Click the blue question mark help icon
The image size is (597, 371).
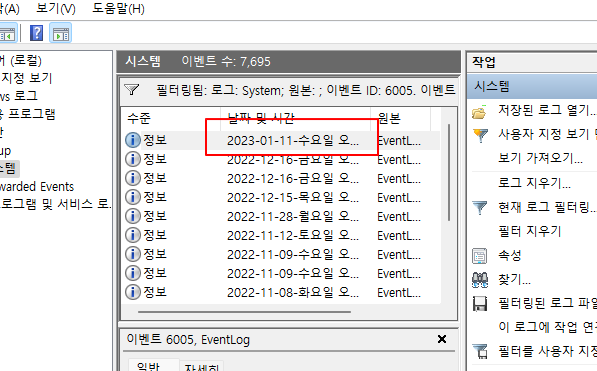pos(37,33)
